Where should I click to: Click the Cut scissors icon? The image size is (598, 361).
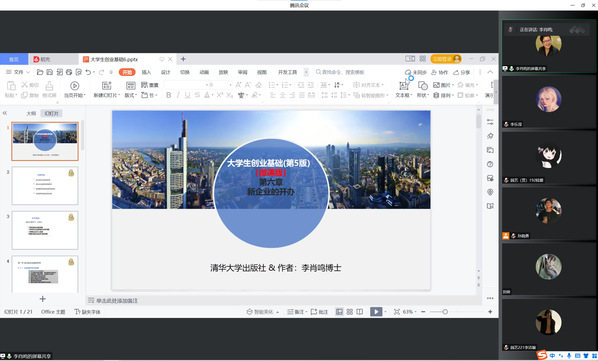point(24,85)
